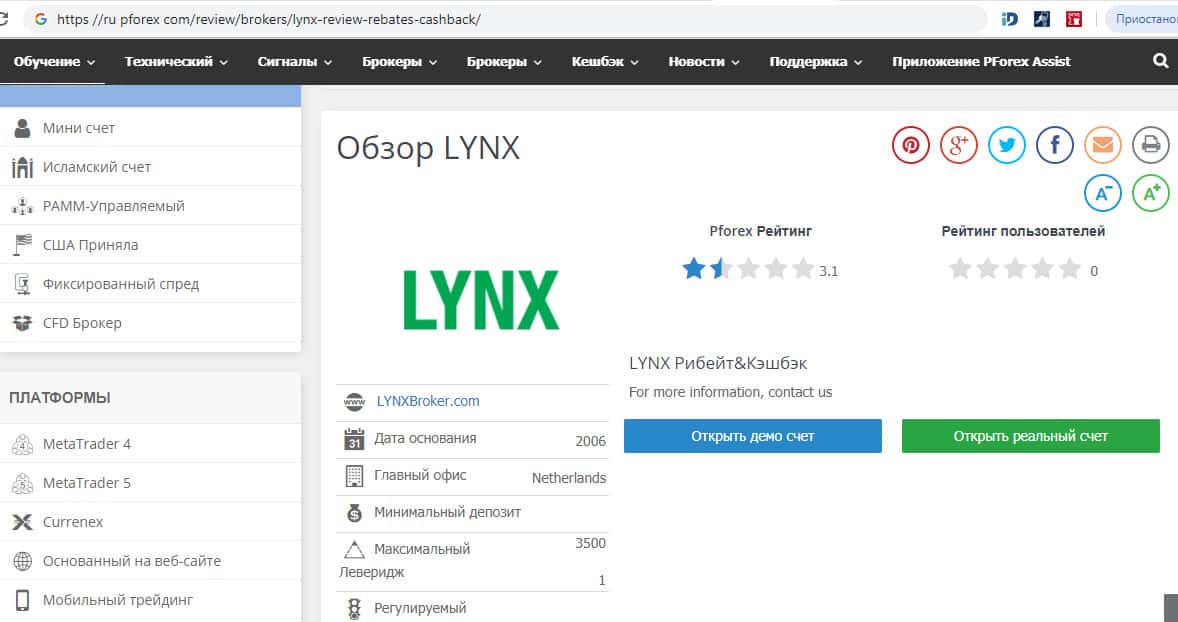Screen dimensions: 1178x622
Task: Expand the second Брокеры menu
Action: tap(504, 62)
